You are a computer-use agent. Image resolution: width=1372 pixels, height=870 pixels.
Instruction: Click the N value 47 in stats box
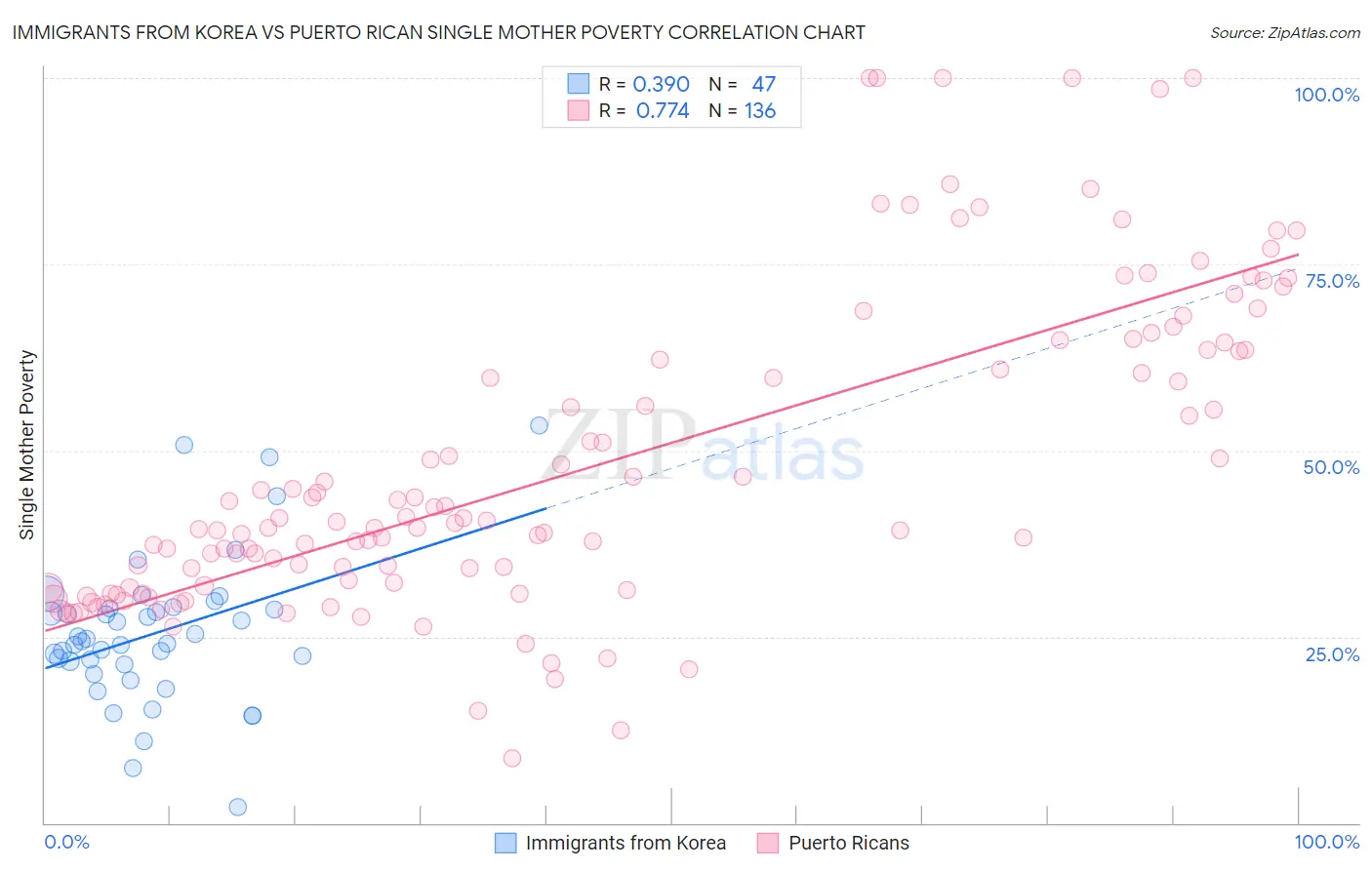pyautogui.click(x=763, y=84)
